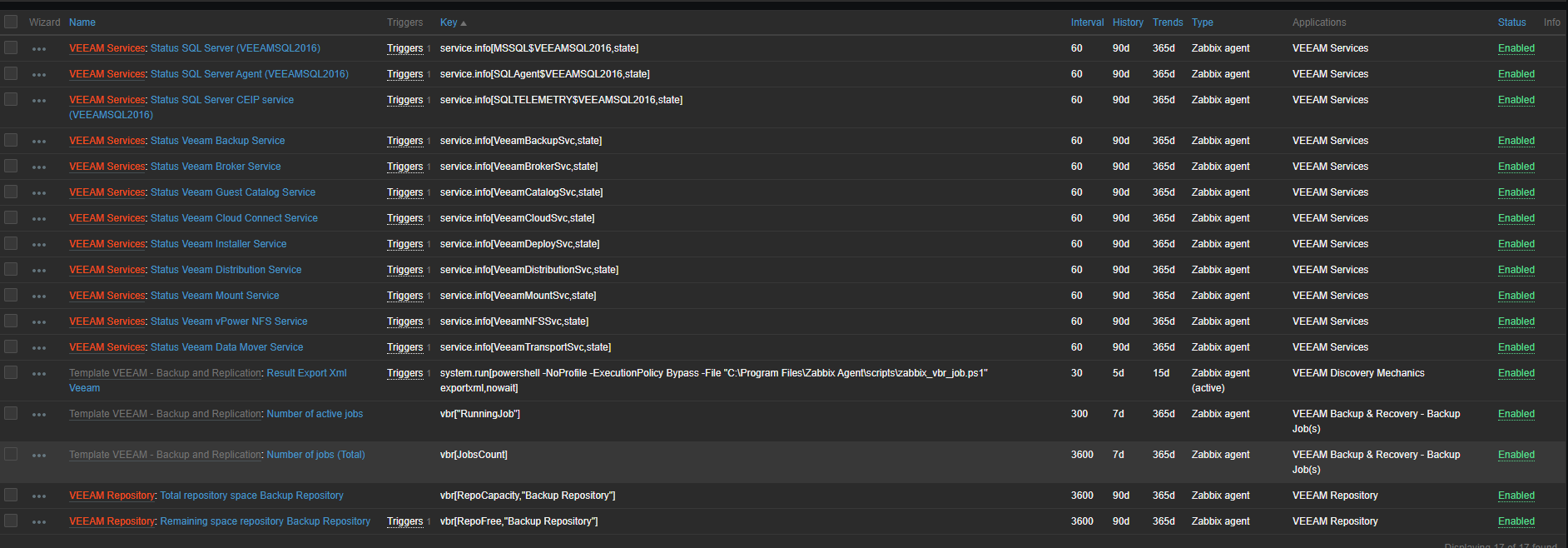Viewport: 1568px width, 548px height.
Task: Open wizard dots for Status SQL Server item
Action: [x=39, y=49]
